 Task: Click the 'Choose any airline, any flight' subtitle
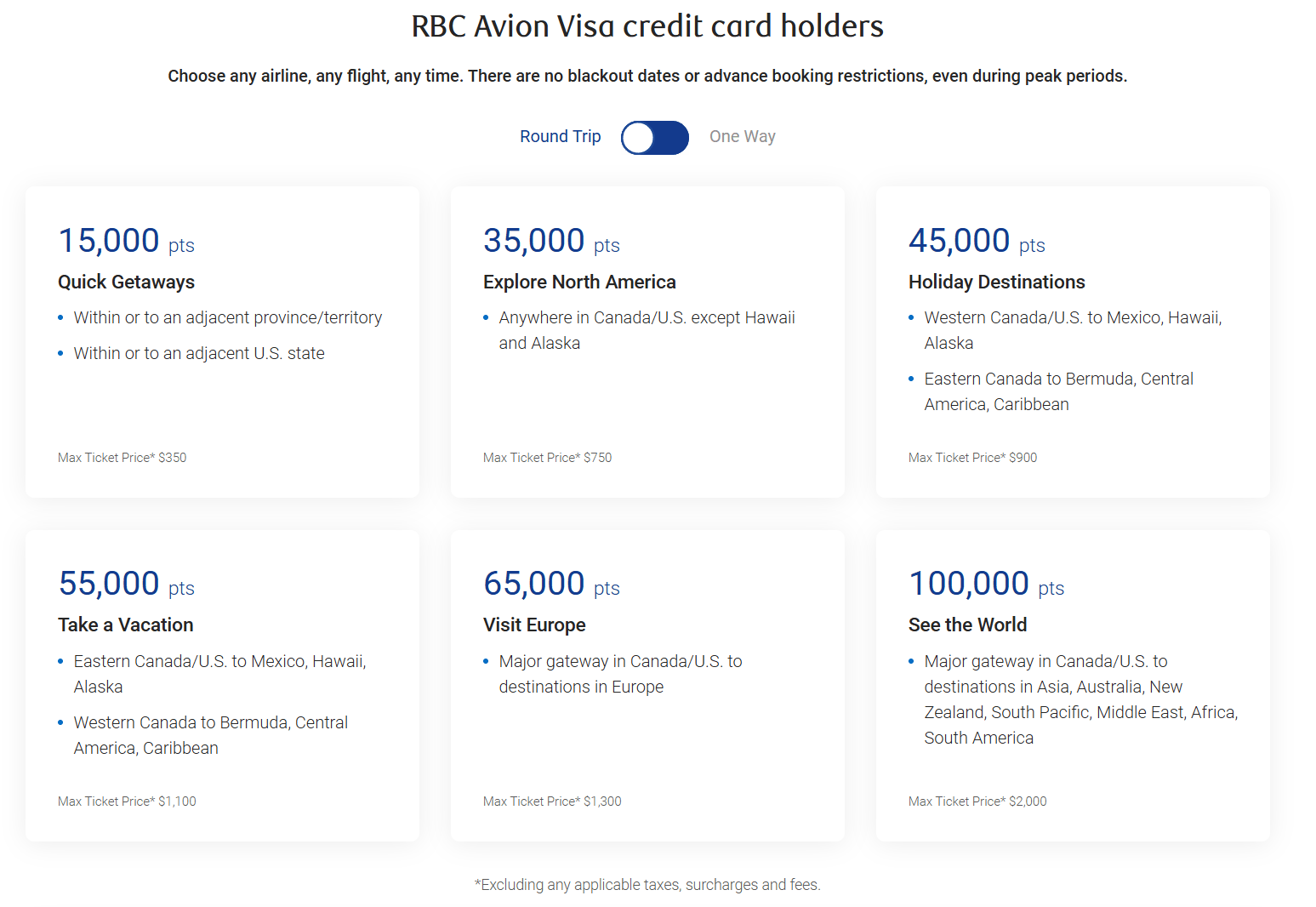pyautogui.click(x=647, y=76)
